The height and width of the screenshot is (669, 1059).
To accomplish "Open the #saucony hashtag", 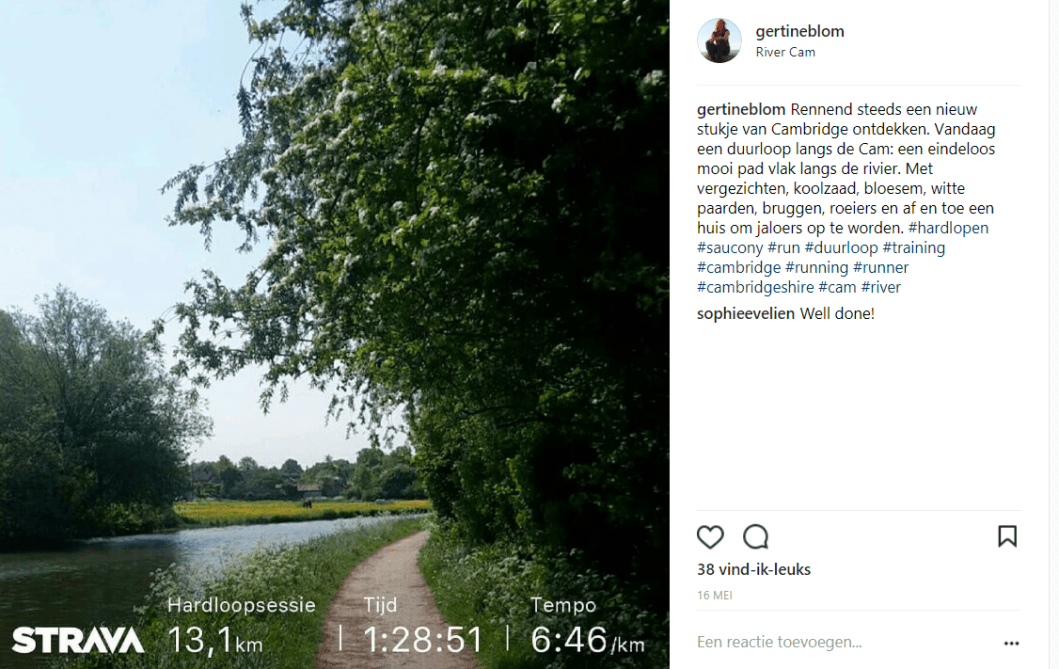I will click(729, 248).
